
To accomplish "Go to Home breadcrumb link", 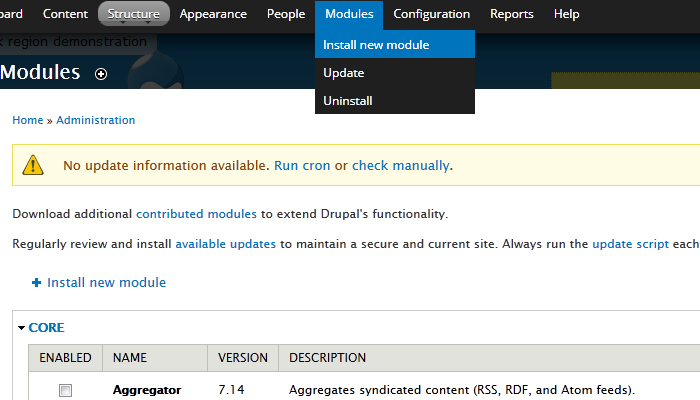I will [x=28, y=120].
